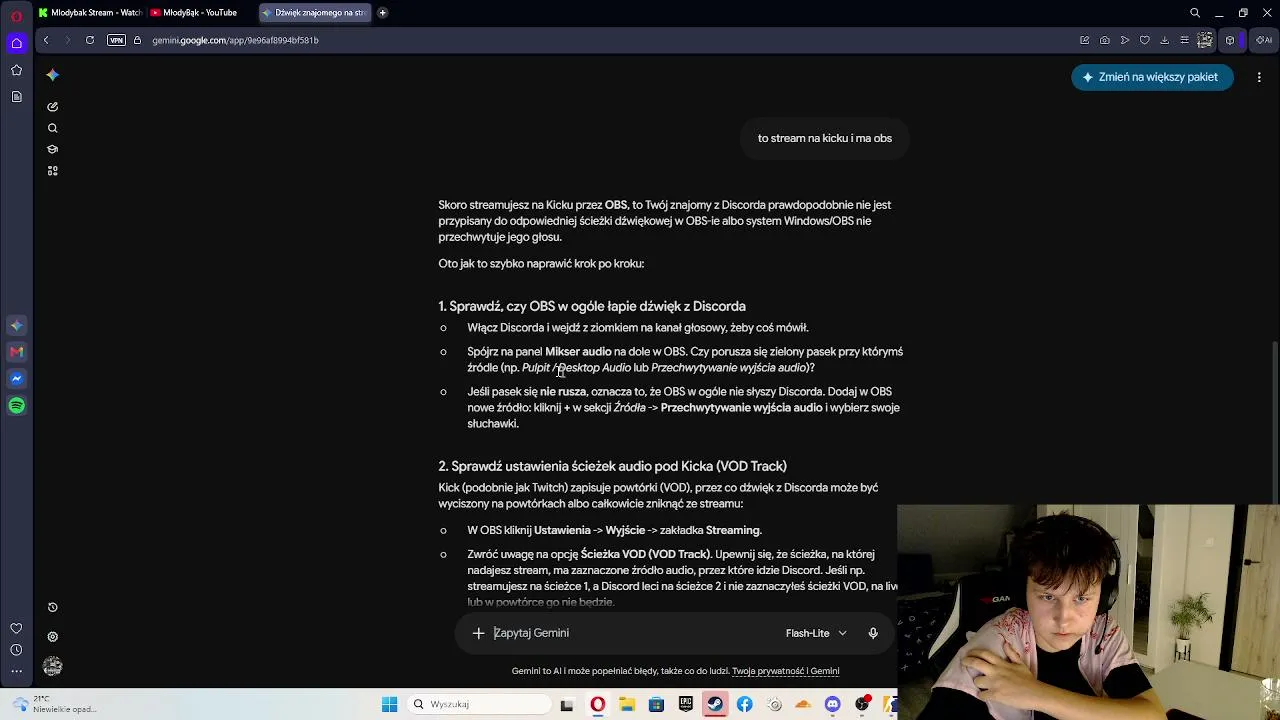1280x720 pixels.
Task: Open Opera AI assistant button
Action: pyautogui.click(x=1266, y=40)
